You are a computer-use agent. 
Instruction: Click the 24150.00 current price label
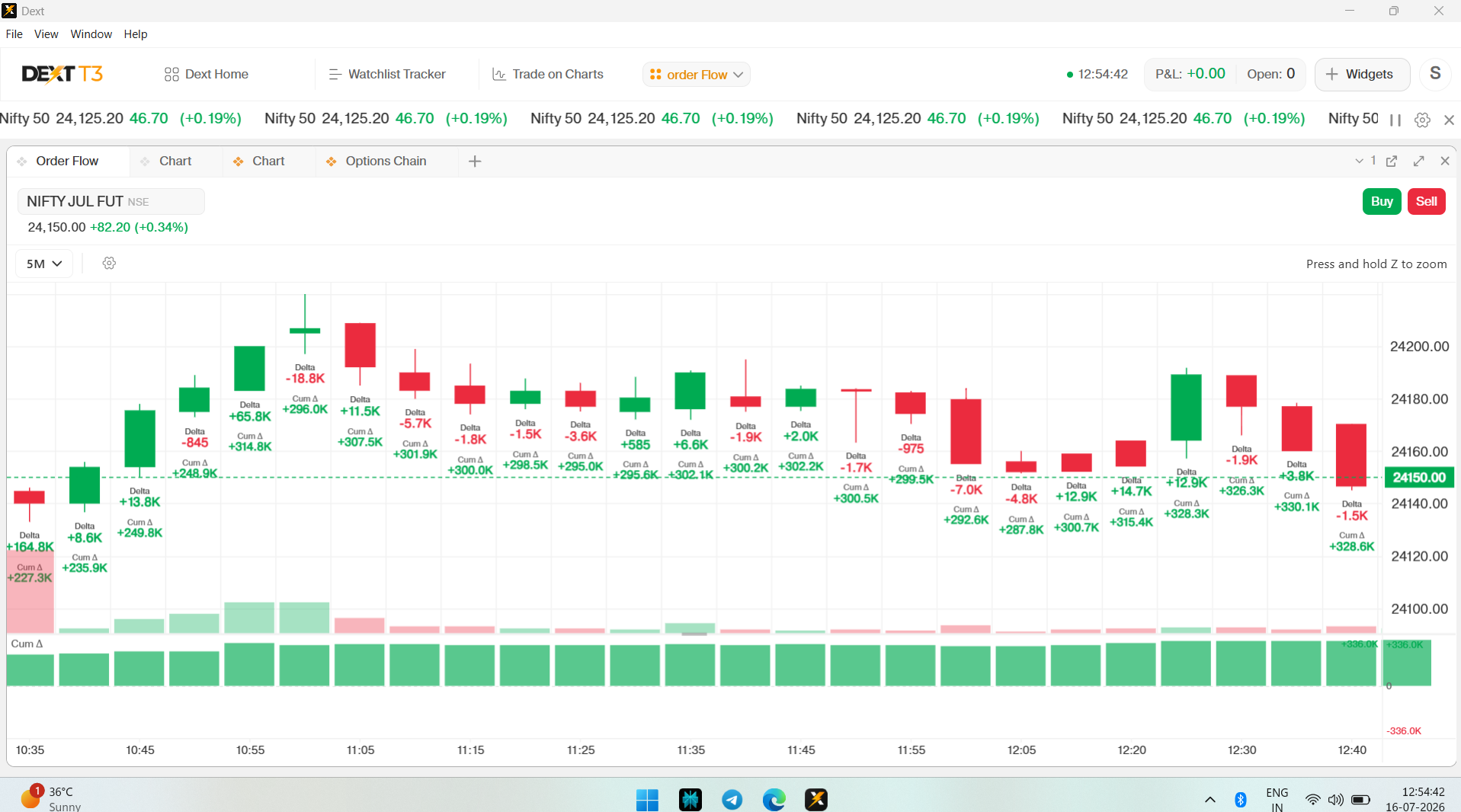[1419, 478]
